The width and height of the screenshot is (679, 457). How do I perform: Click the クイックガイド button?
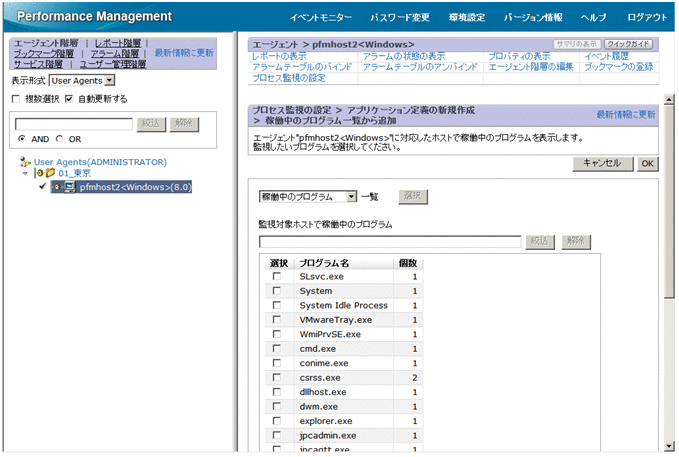coord(628,44)
